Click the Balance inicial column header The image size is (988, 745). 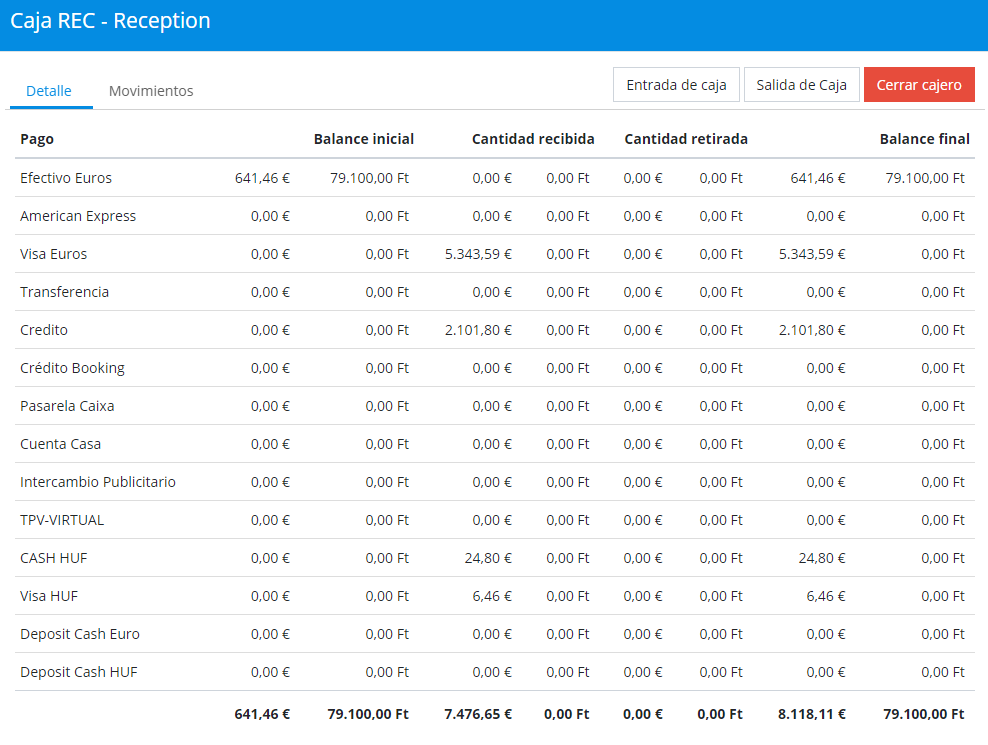pyautogui.click(x=363, y=139)
